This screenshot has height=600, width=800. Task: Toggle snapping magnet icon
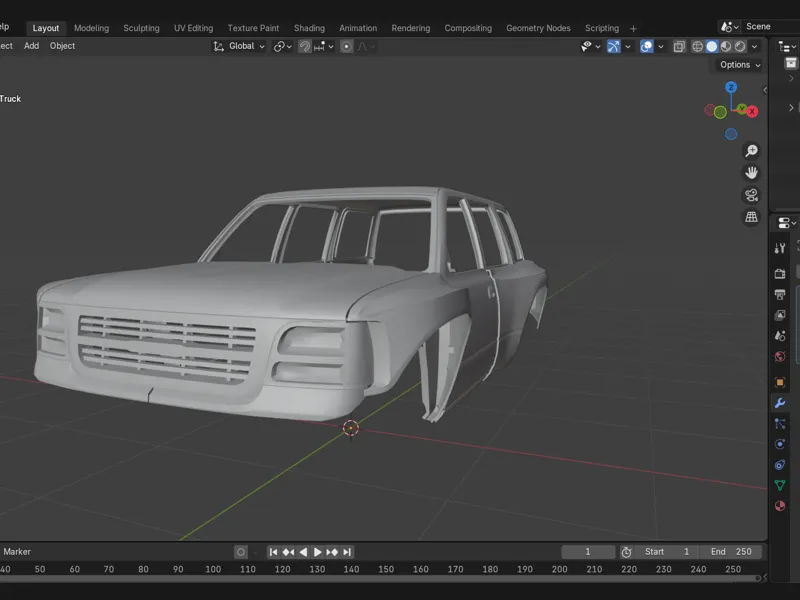tap(305, 46)
